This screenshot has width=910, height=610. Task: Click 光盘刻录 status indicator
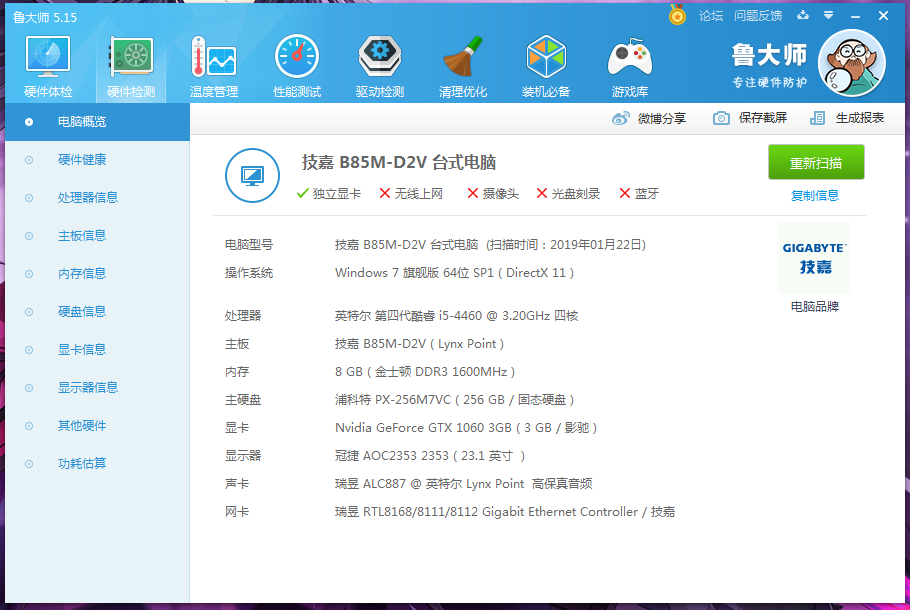tap(568, 194)
